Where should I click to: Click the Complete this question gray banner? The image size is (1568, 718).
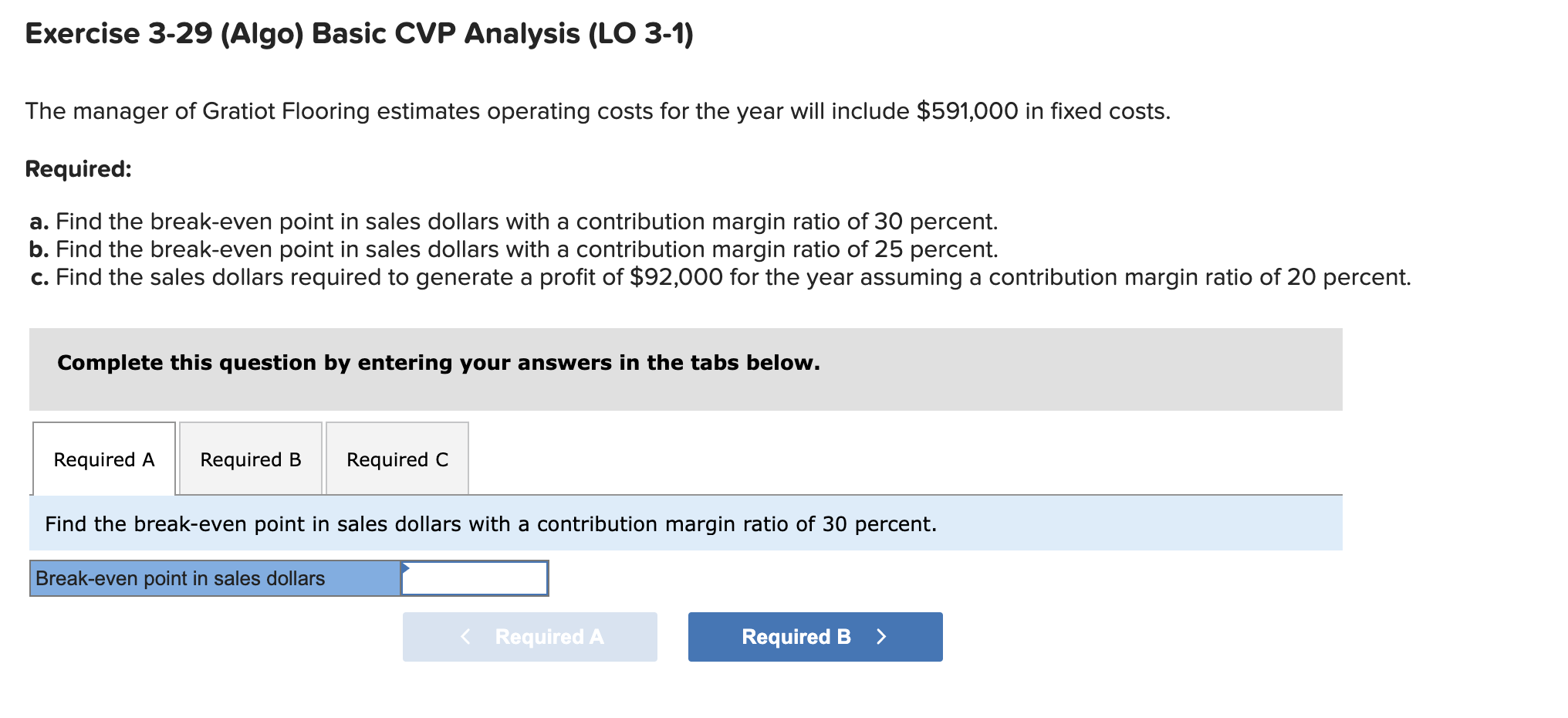tap(438, 362)
